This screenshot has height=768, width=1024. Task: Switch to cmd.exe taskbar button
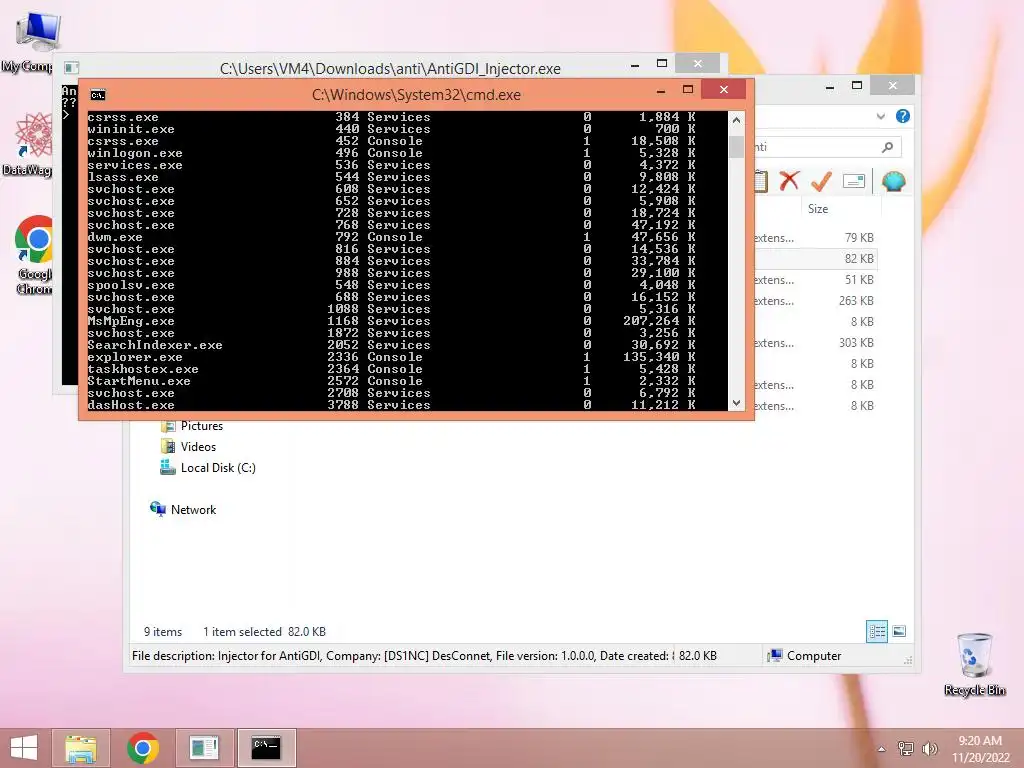pyautogui.click(x=266, y=748)
